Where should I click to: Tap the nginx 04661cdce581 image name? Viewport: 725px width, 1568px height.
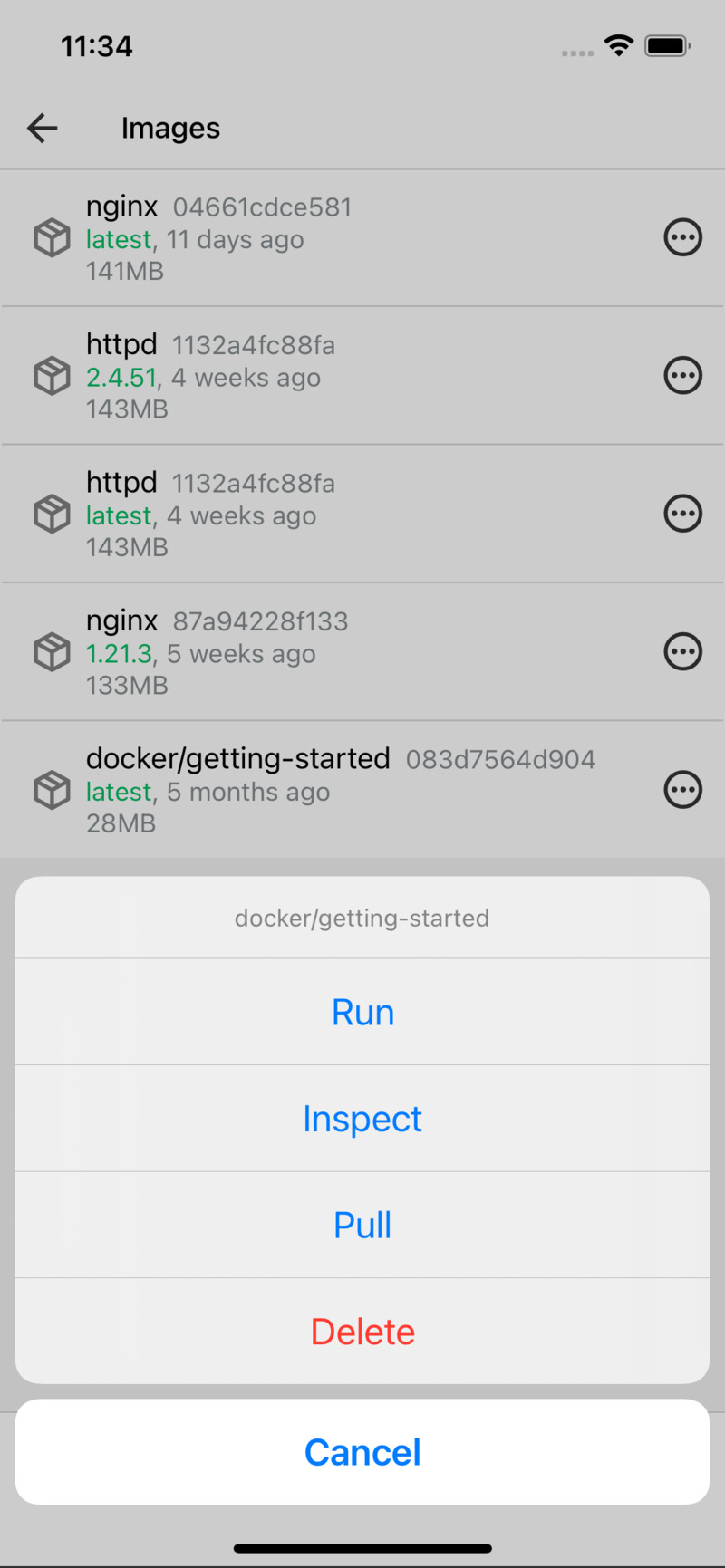pyautogui.click(x=122, y=207)
